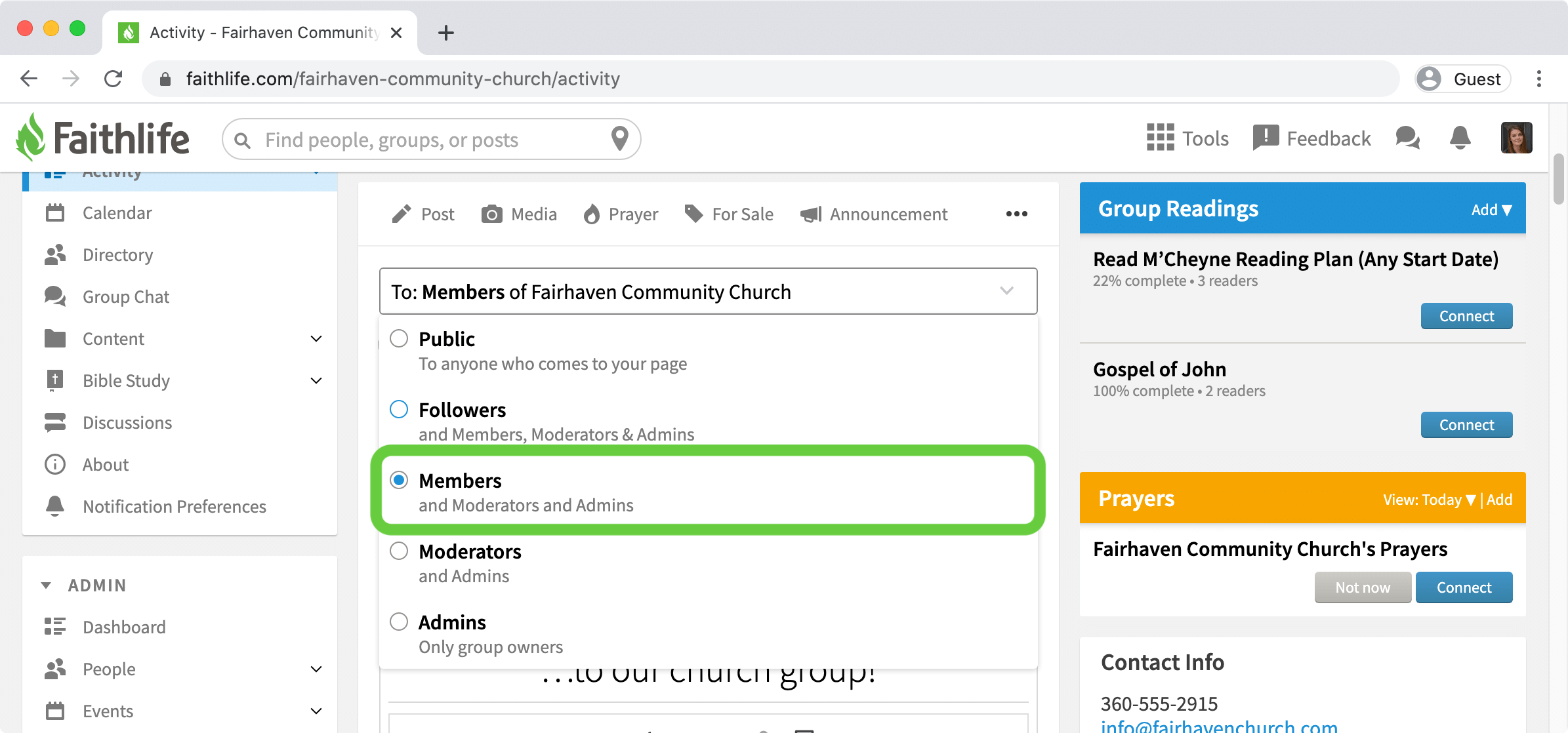
Task: Open the Notification Preferences sidebar item
Action: coord(180,506)
